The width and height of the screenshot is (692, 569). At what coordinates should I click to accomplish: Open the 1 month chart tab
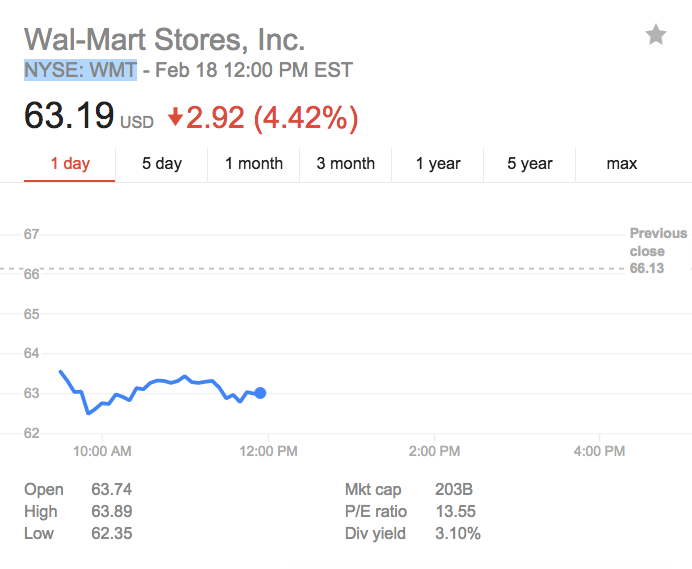point(254,164)
